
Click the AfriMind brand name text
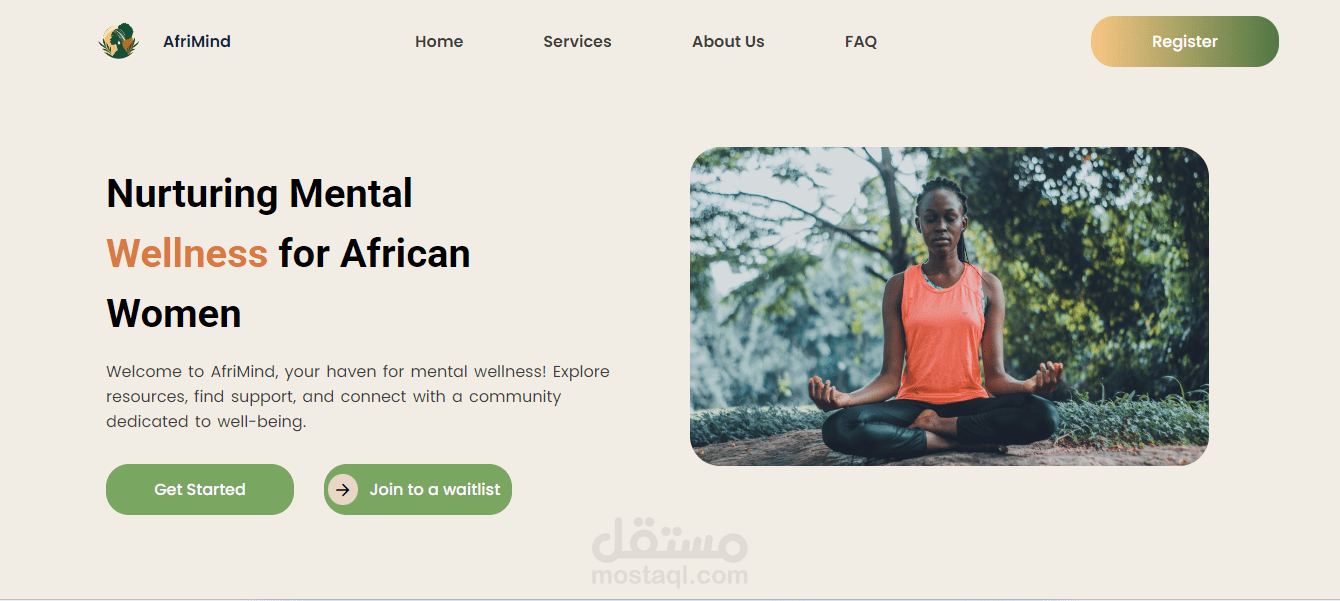coord(197,42)
